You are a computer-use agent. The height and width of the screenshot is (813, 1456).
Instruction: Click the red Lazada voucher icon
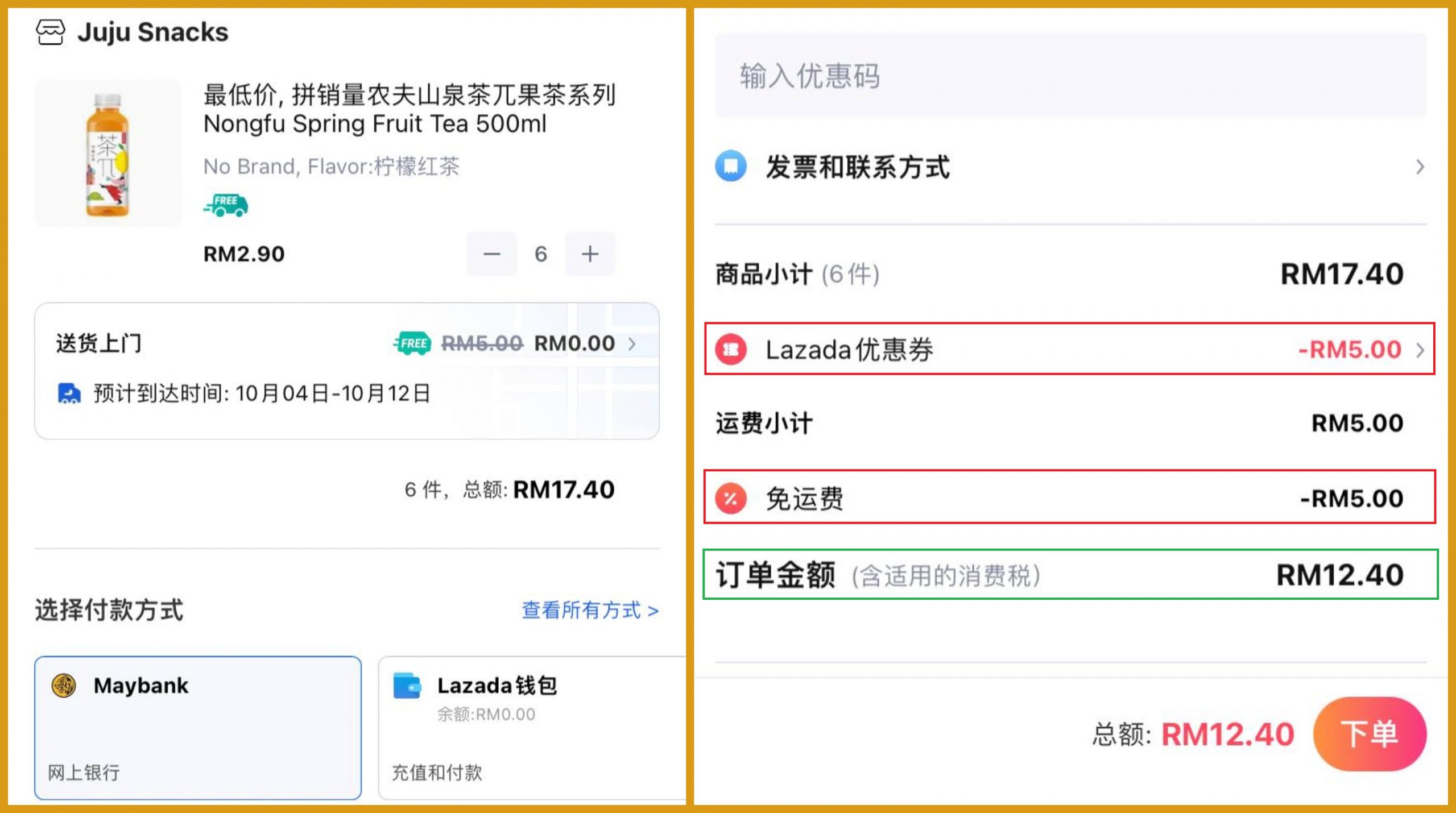pyautogui.click(x=731, y=350)
